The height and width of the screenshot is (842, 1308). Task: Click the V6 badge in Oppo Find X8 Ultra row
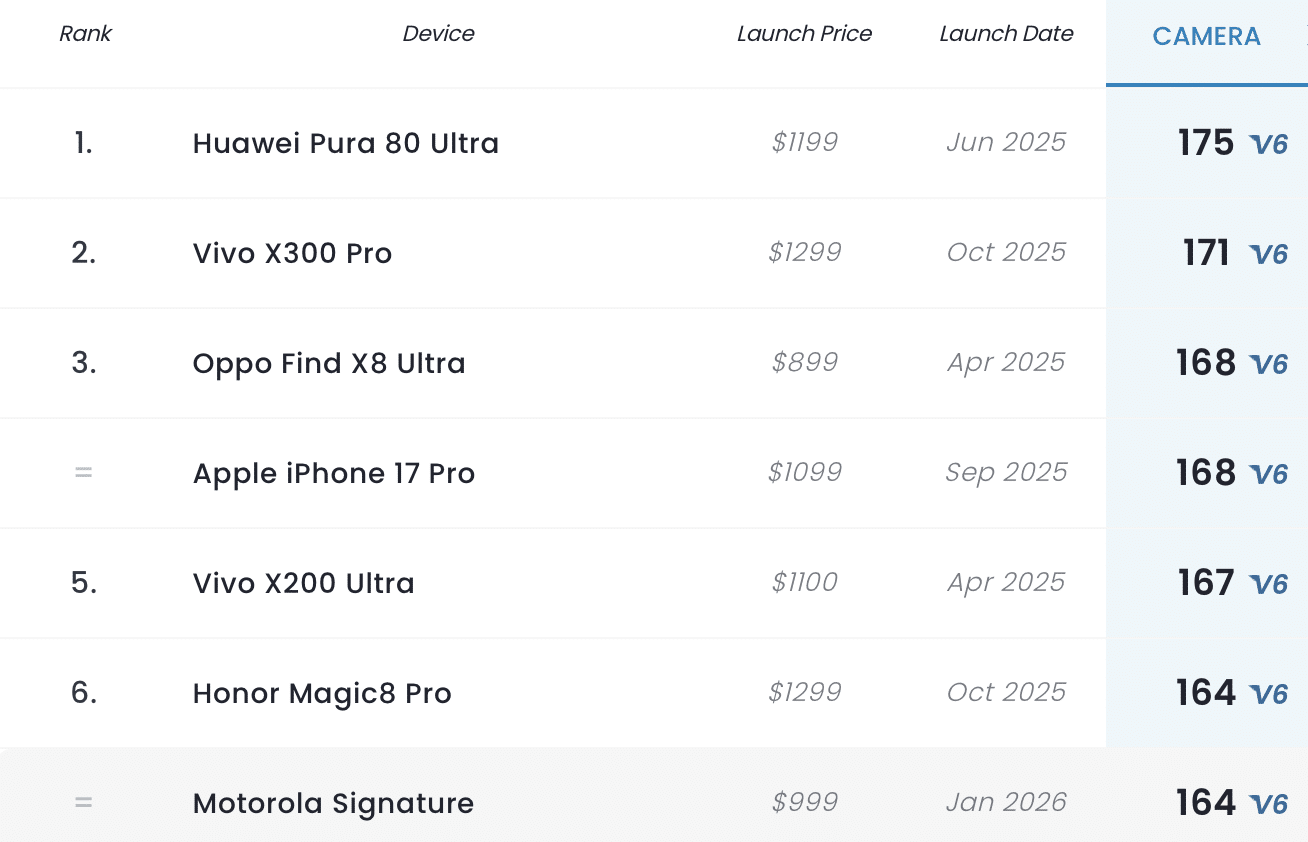pos(1269,365)
